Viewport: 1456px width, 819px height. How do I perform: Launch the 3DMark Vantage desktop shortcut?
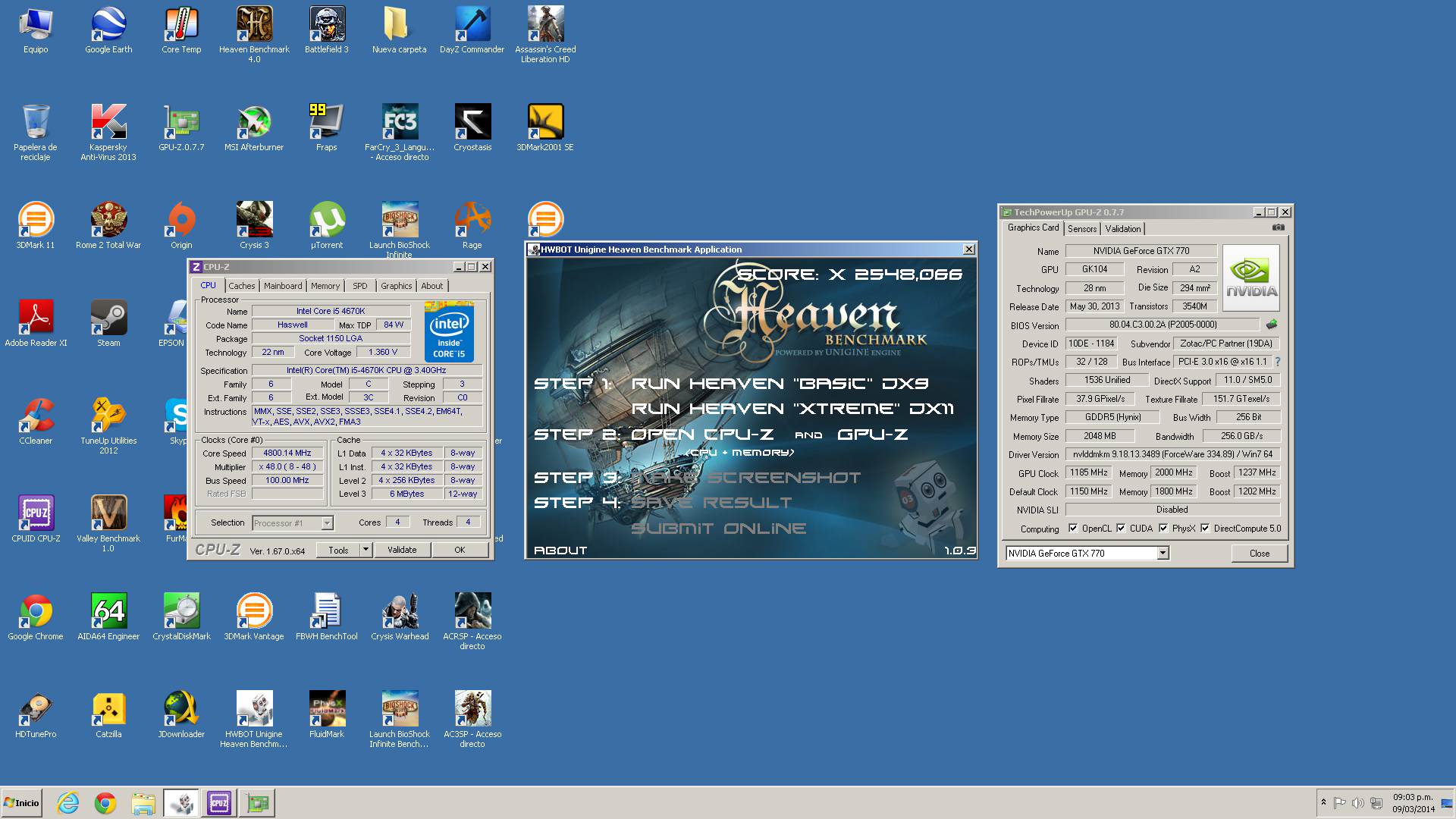(254, 617)
